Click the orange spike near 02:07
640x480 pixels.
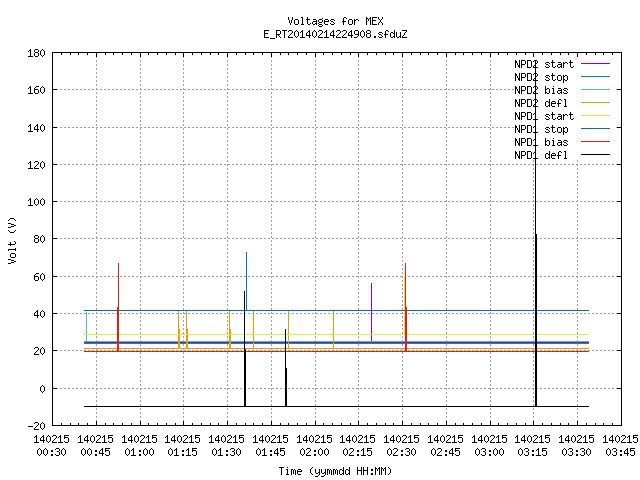tap(333, 330)
